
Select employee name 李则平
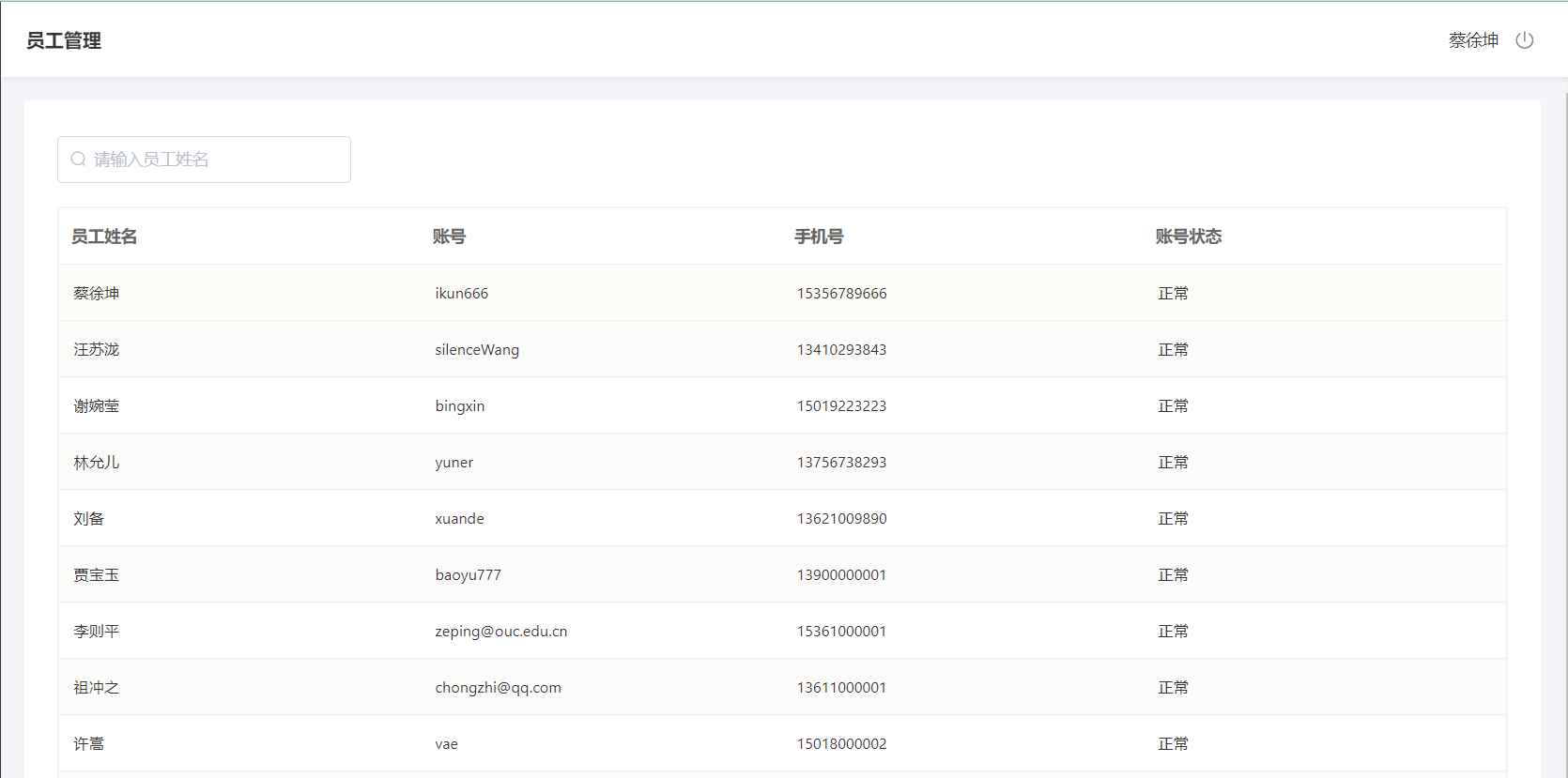[x=97, y=632]
